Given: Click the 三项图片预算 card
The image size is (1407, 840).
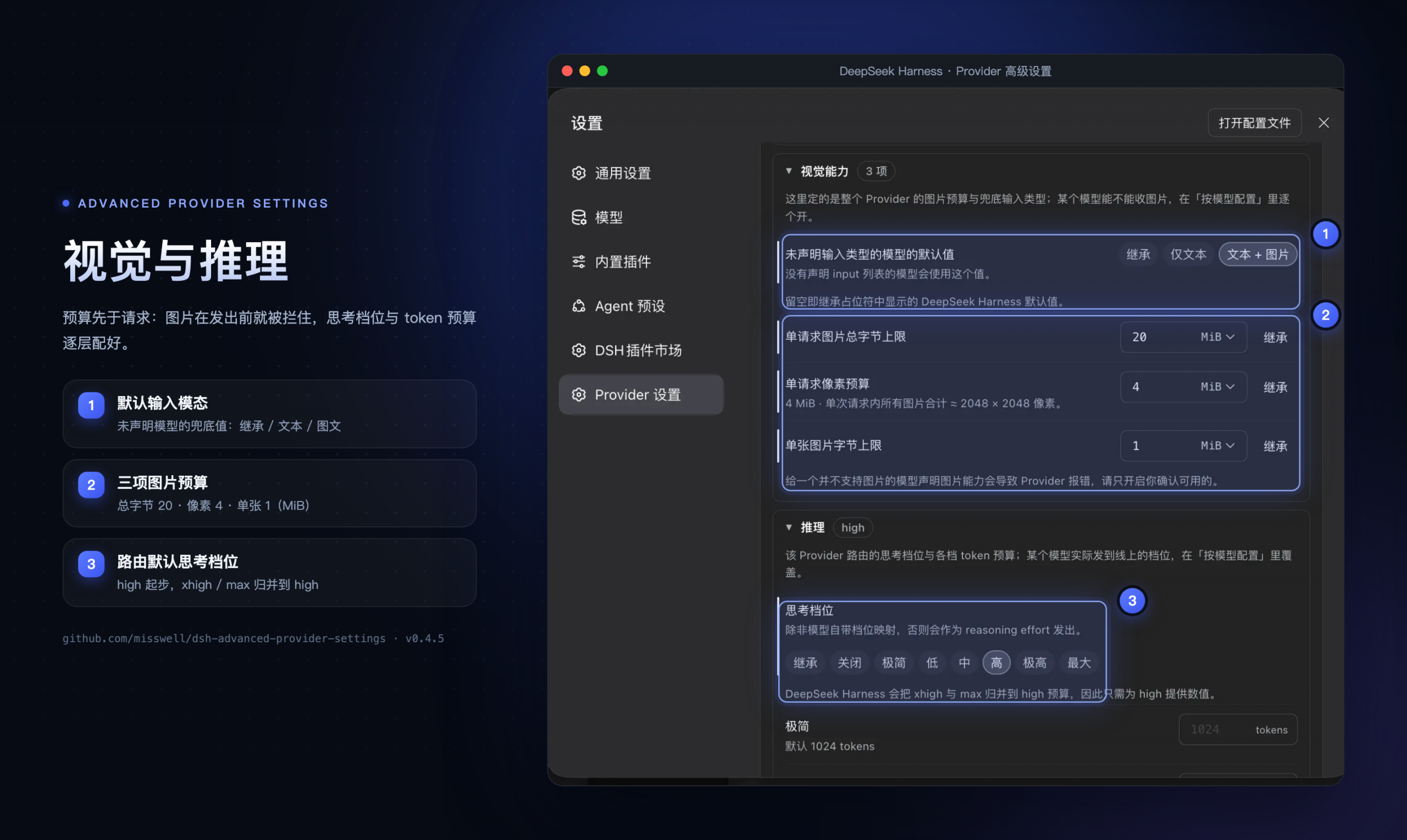Looking at the screenshot, I should point(269,493).
